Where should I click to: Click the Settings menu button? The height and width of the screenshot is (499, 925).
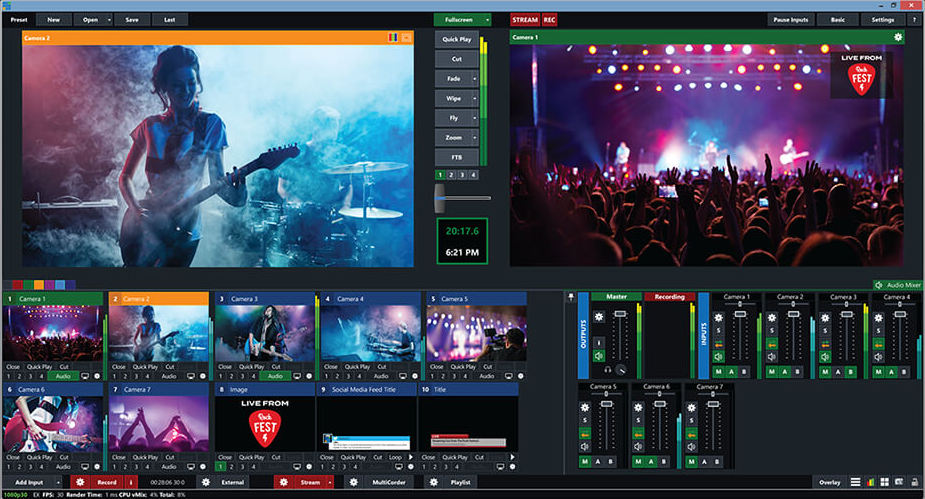[x=883, y=19]
